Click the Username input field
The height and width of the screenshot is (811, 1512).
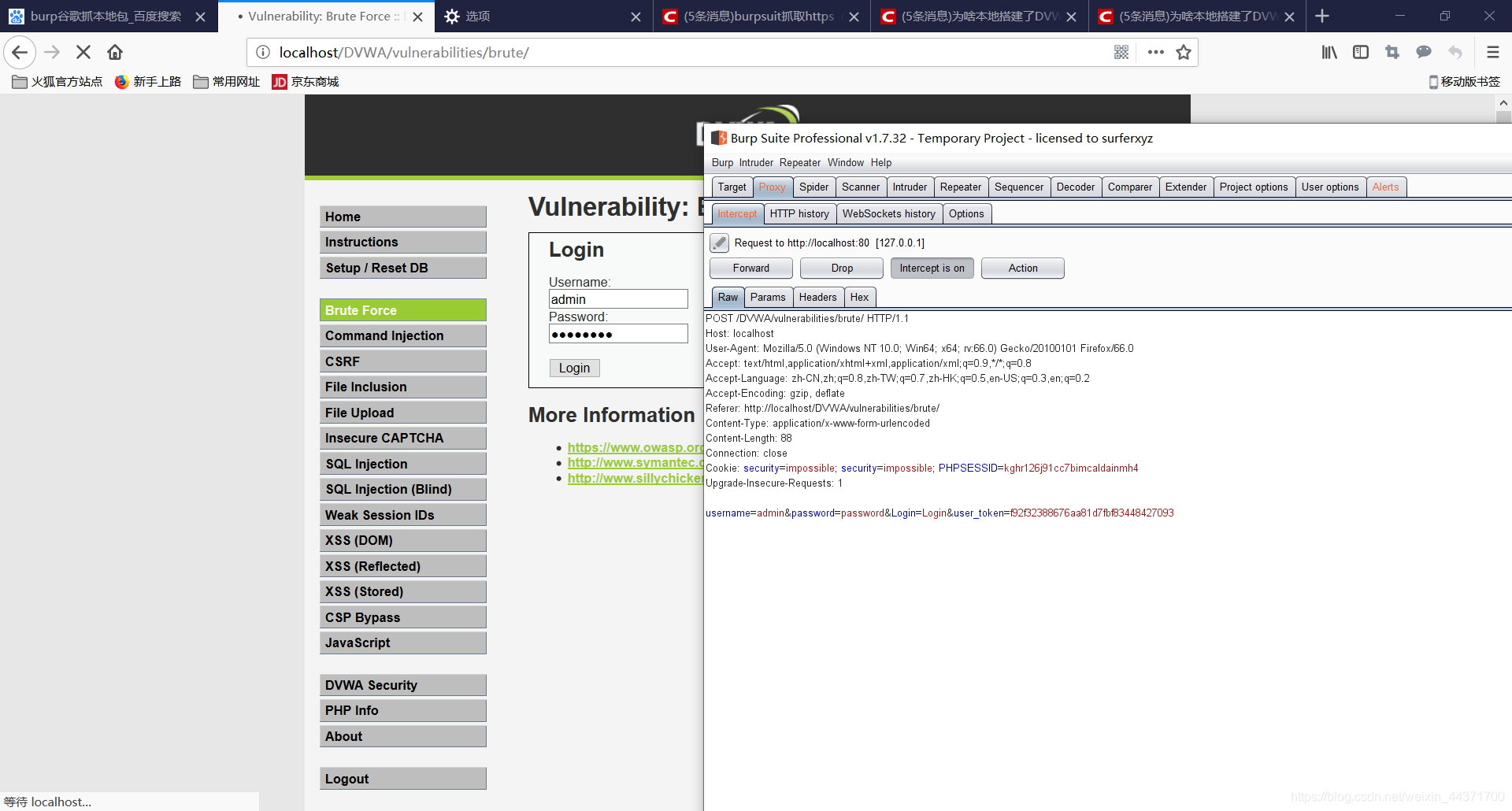point(618,299)
